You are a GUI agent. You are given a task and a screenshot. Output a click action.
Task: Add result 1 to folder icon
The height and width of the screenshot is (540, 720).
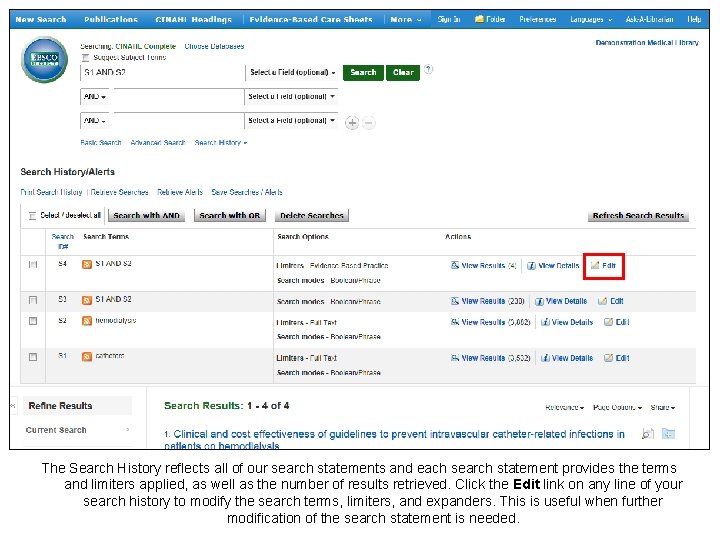coord(669,434)
